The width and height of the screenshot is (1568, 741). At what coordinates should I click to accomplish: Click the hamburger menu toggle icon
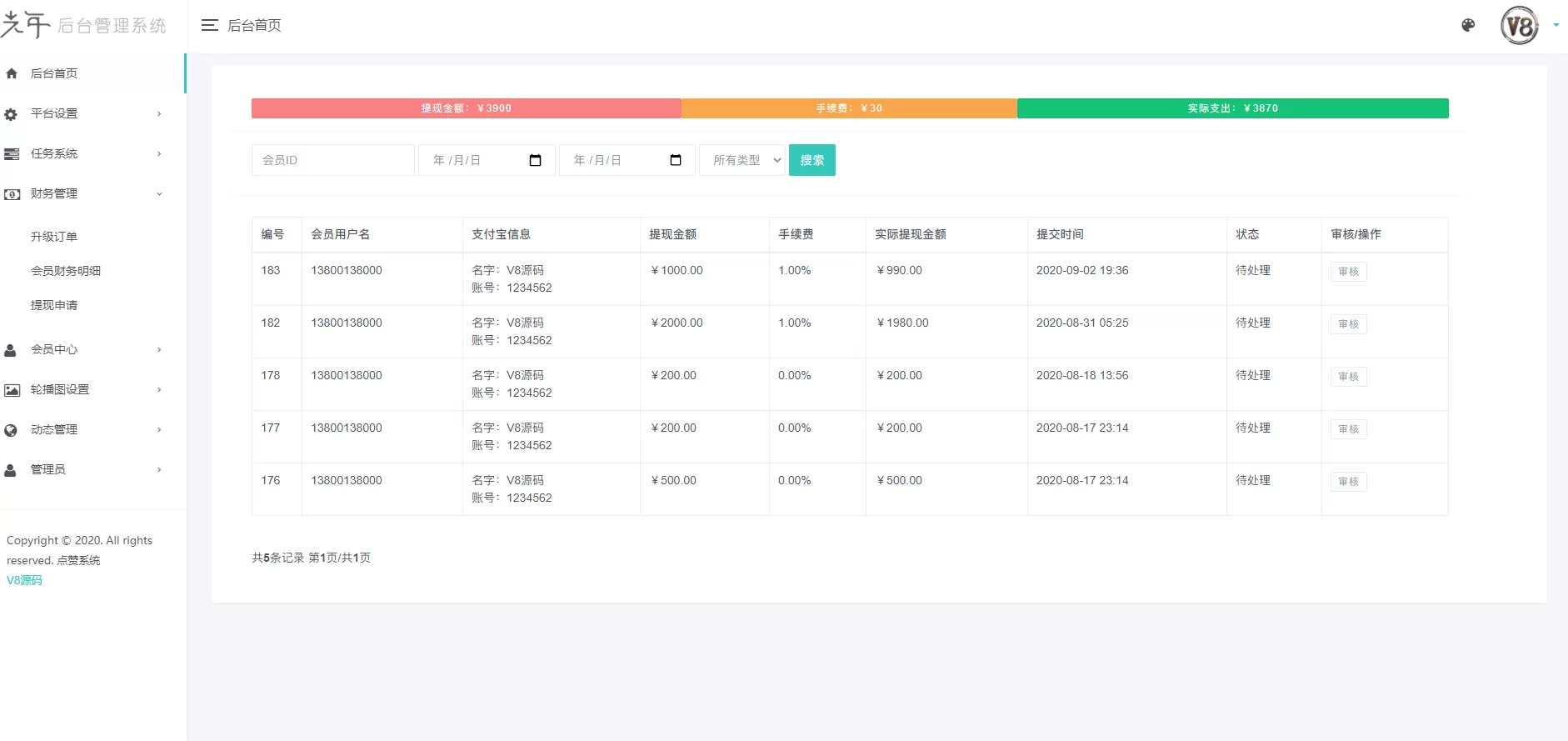[209, 26]
